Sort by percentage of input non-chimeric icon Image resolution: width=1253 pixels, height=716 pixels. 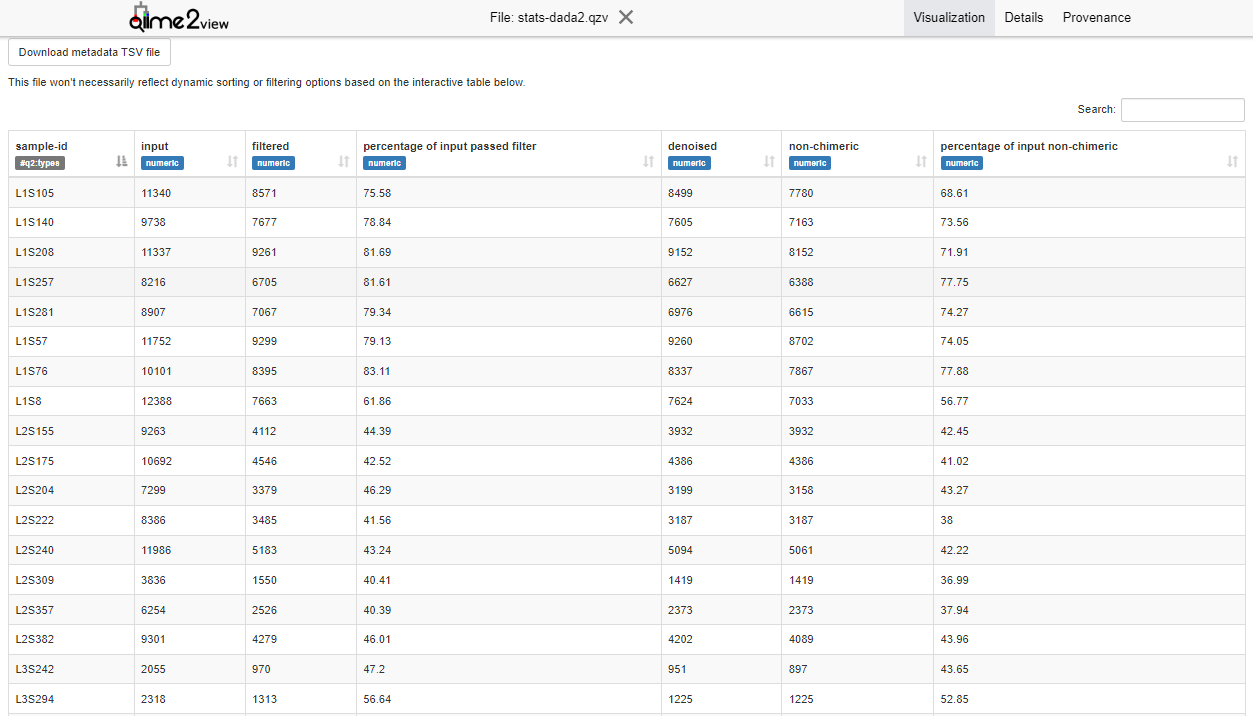(1232, 161)
